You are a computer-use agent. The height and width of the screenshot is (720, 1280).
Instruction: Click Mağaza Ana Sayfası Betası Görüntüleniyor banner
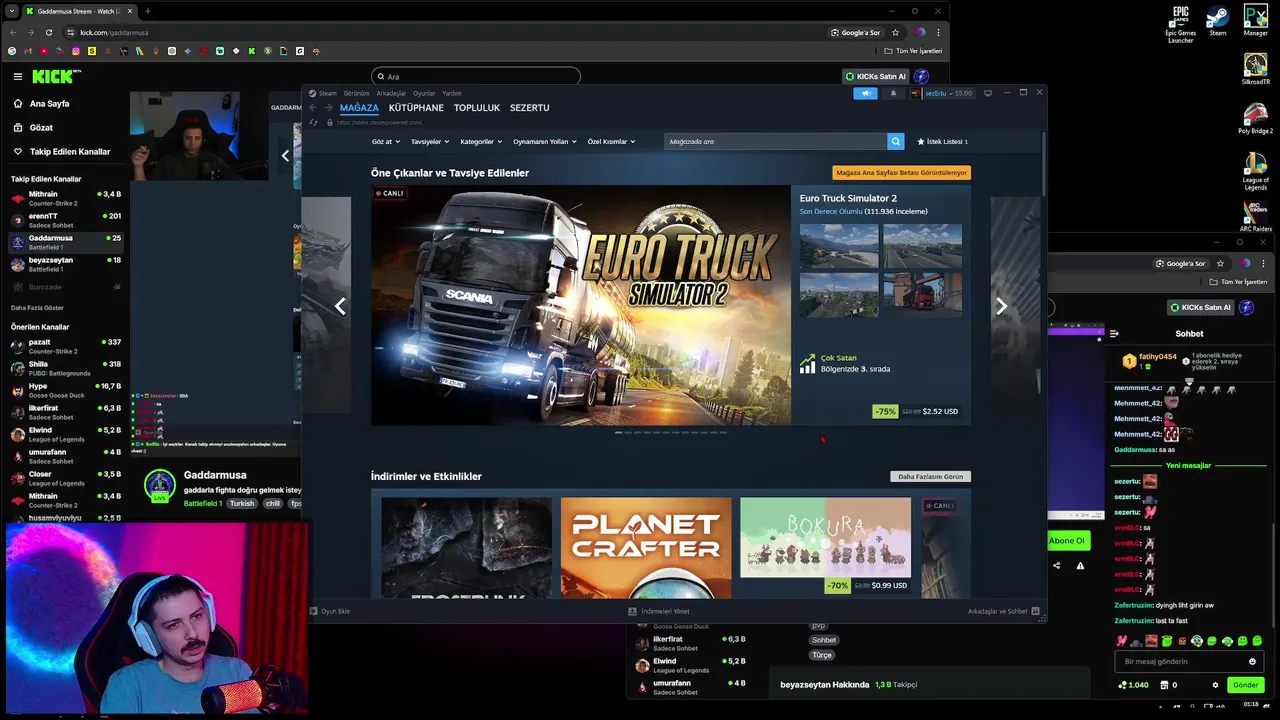point(901,173)
